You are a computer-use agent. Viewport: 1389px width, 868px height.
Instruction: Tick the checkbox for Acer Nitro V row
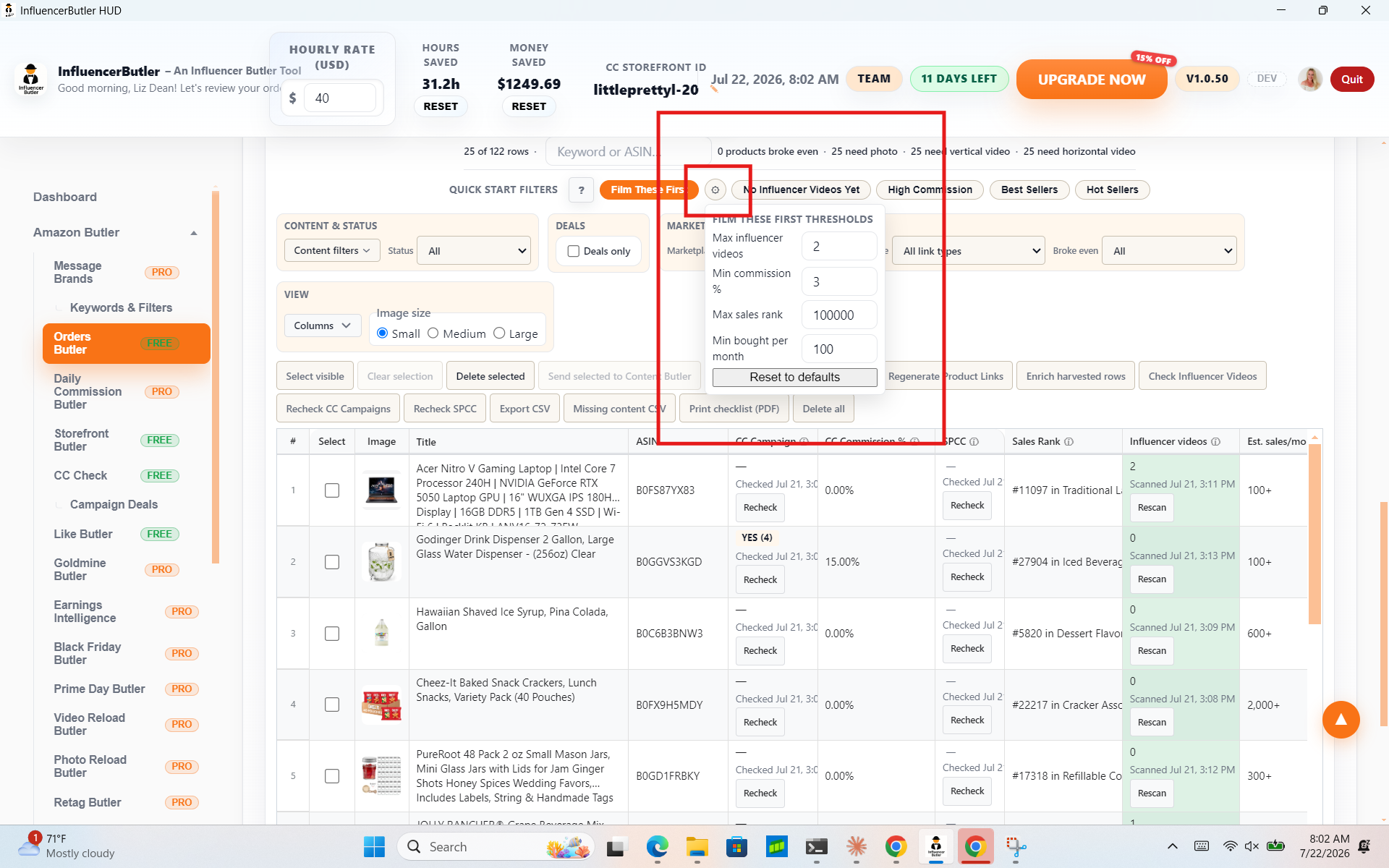pos(332,490)
